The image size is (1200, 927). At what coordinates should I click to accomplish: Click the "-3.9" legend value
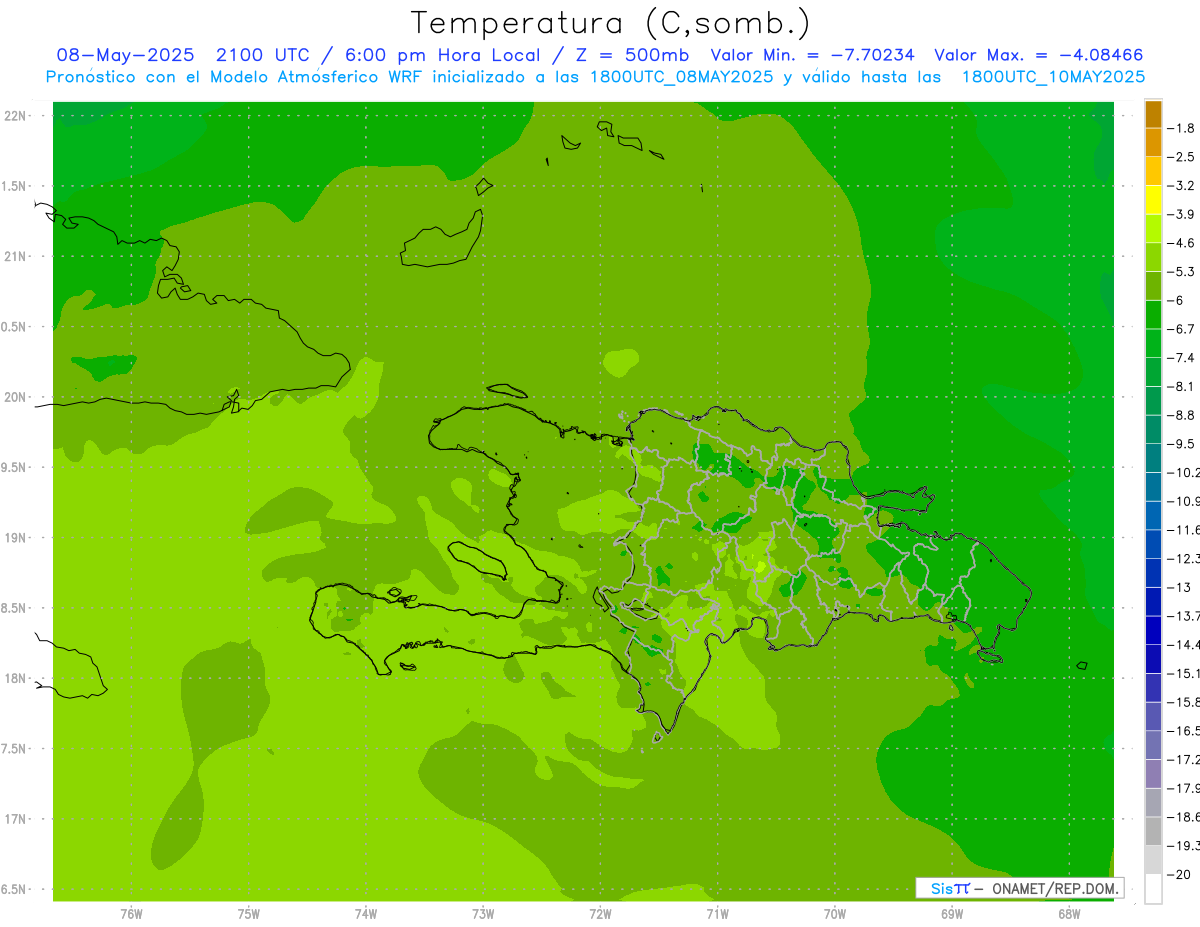[1181, 214]
